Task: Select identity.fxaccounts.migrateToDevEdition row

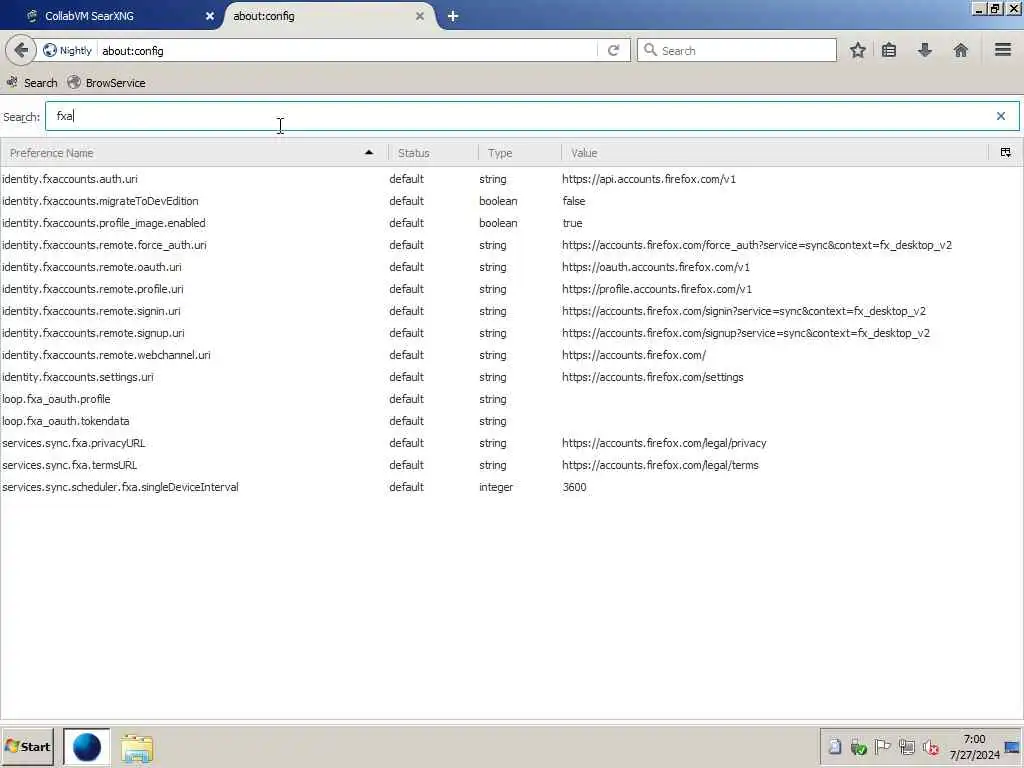Action: [x=511, y=201]
